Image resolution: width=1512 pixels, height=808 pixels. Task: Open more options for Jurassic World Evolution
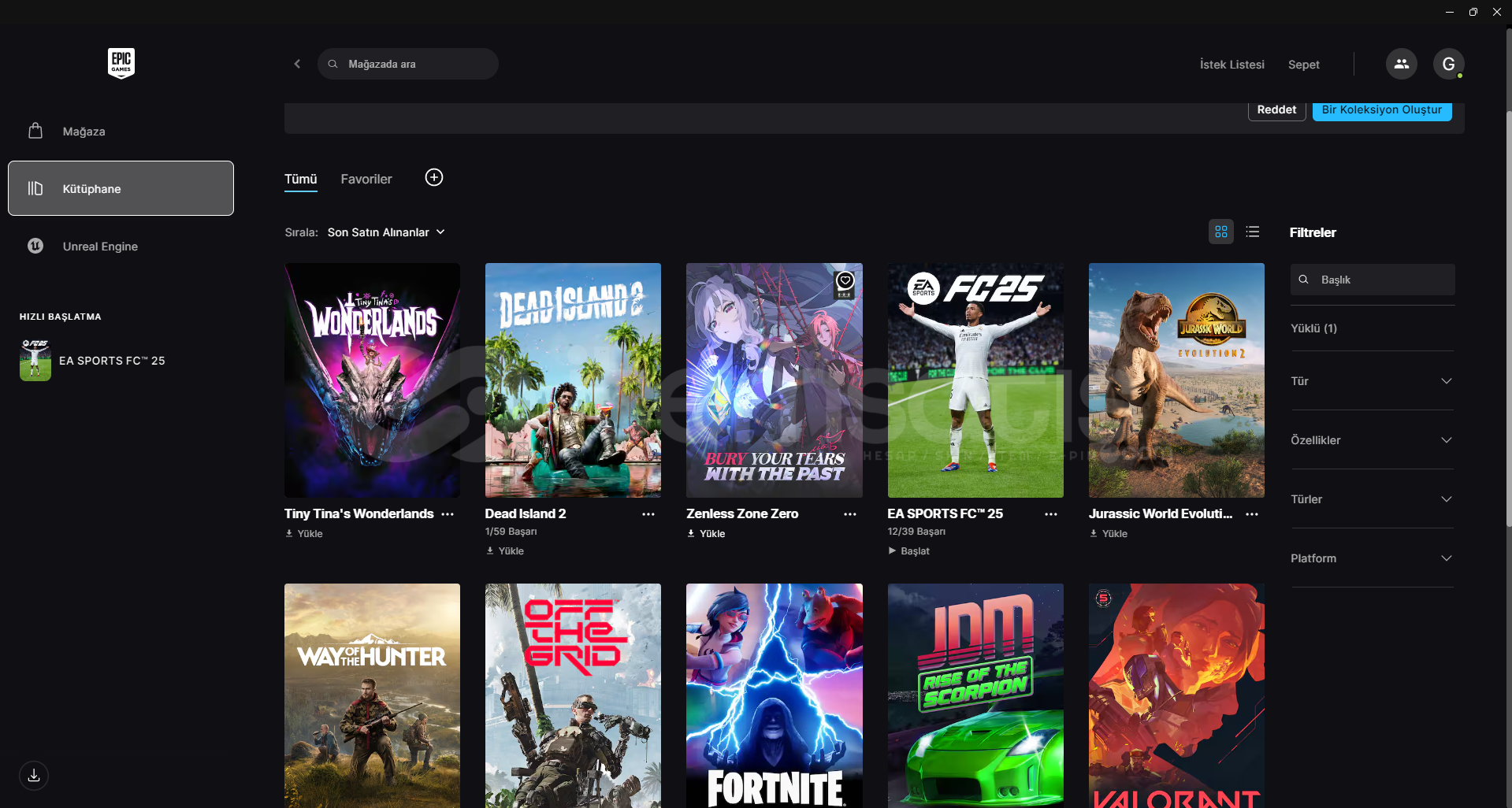[1252, 514]
